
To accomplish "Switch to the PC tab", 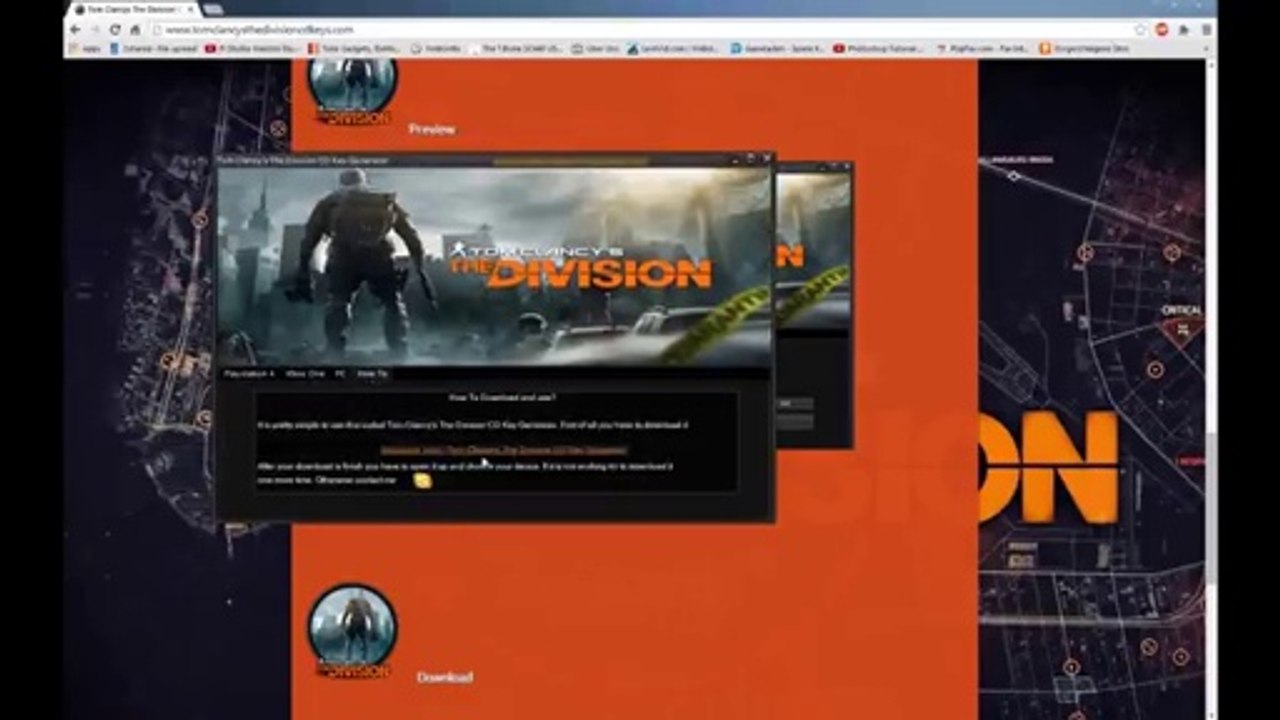I will point(340,373).
